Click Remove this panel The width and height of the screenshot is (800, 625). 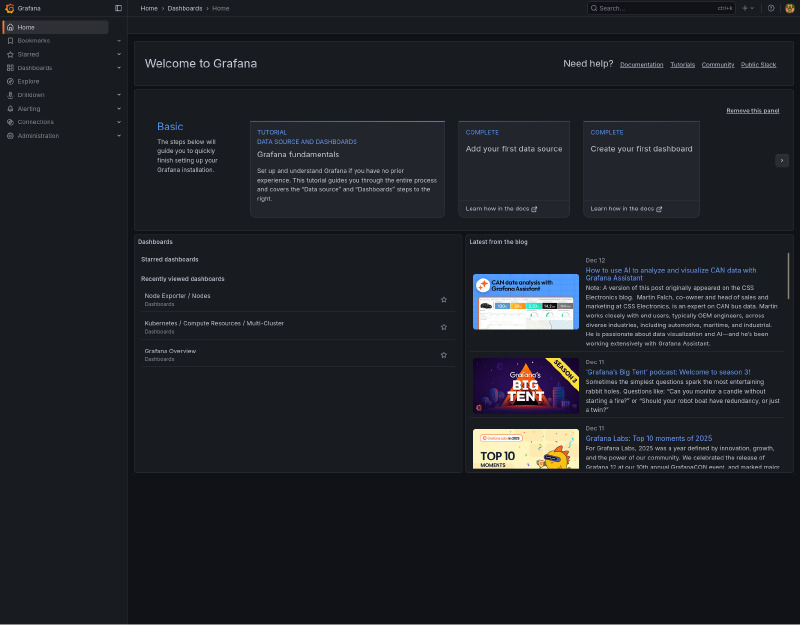(x=752, y=110)
